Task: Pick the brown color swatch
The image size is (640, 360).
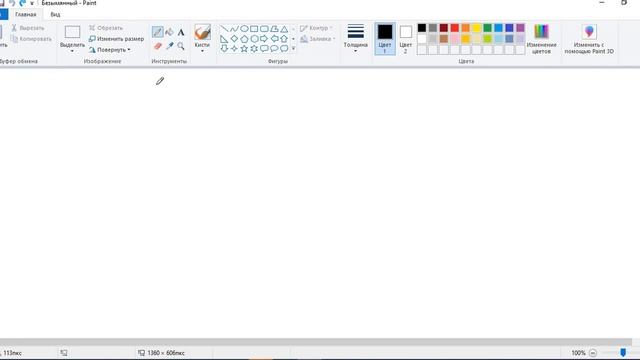Action: [444, 39]
